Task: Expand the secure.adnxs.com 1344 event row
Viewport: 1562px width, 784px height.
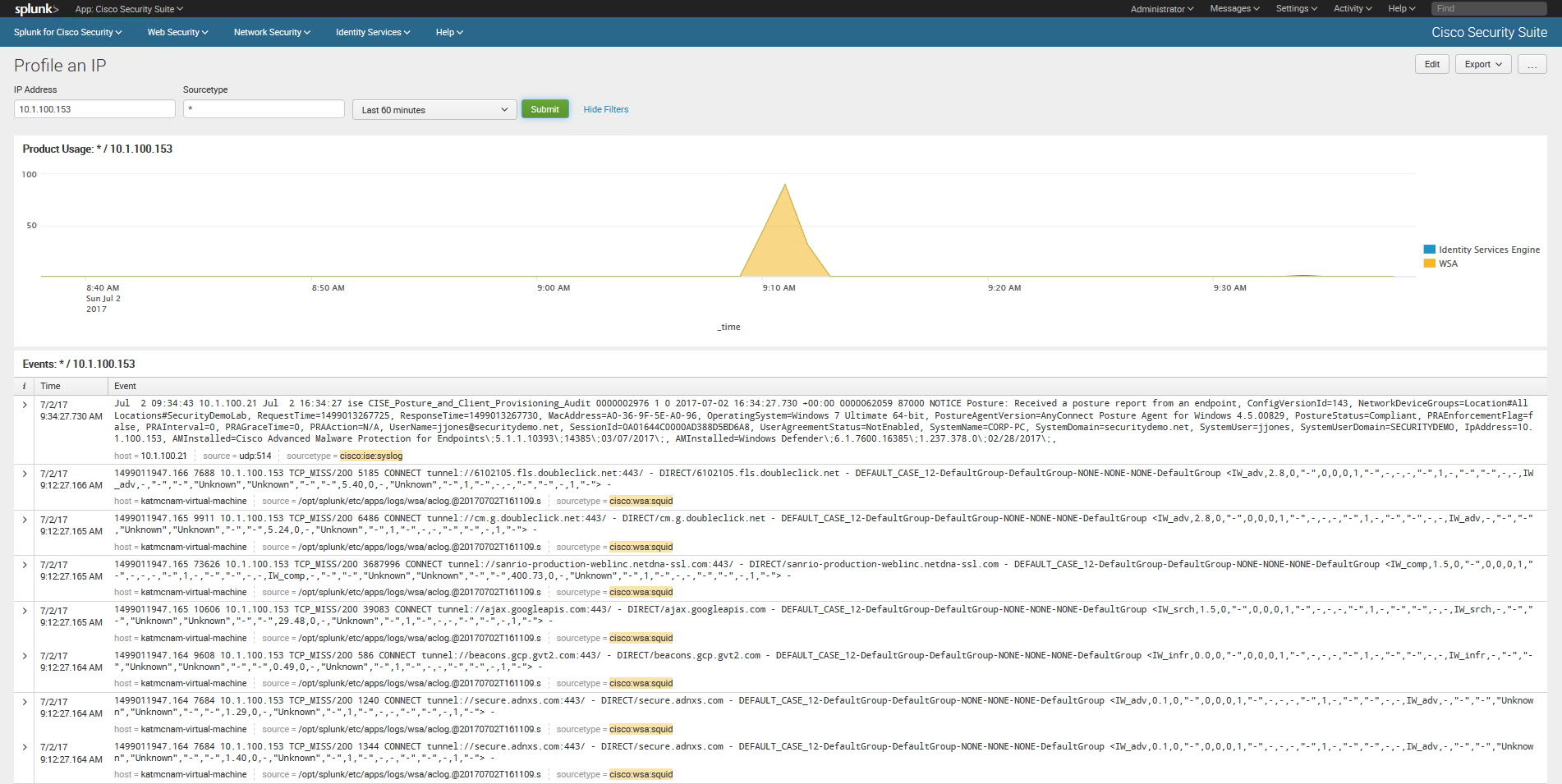Action: click(x=25, y=747)
